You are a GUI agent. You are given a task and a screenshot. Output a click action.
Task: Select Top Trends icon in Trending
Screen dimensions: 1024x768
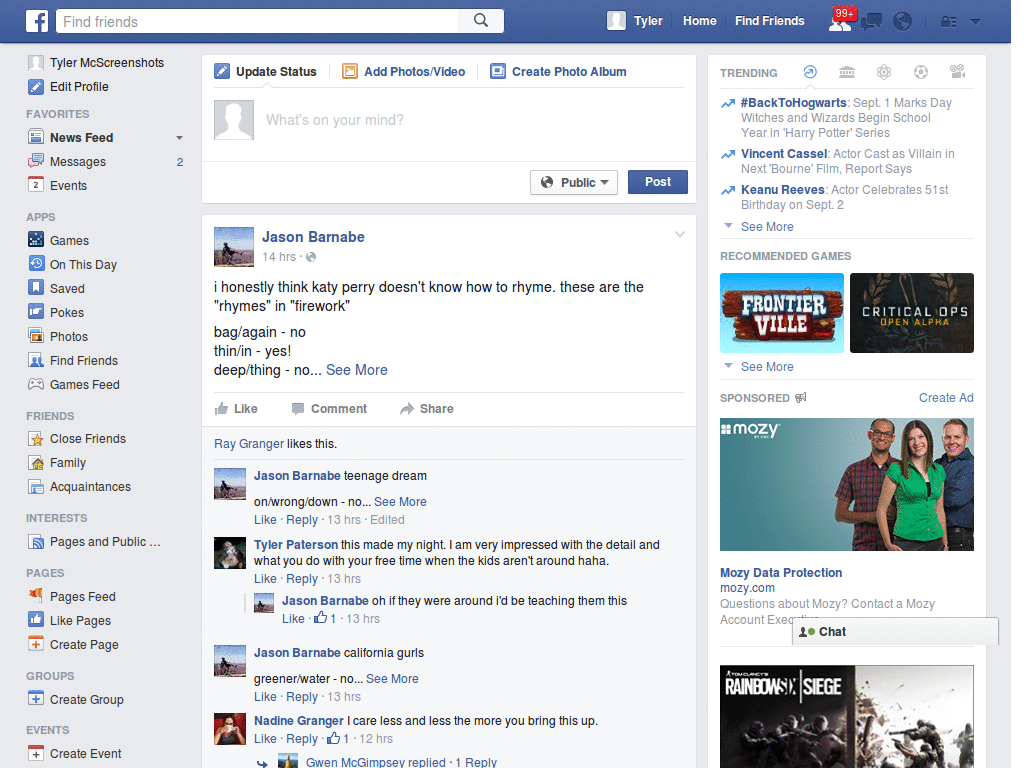(x=810, y=72)
